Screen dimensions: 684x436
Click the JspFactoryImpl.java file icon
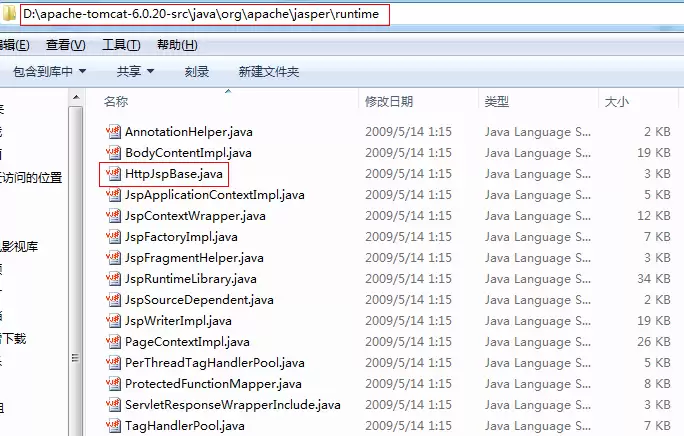point(113,237)
